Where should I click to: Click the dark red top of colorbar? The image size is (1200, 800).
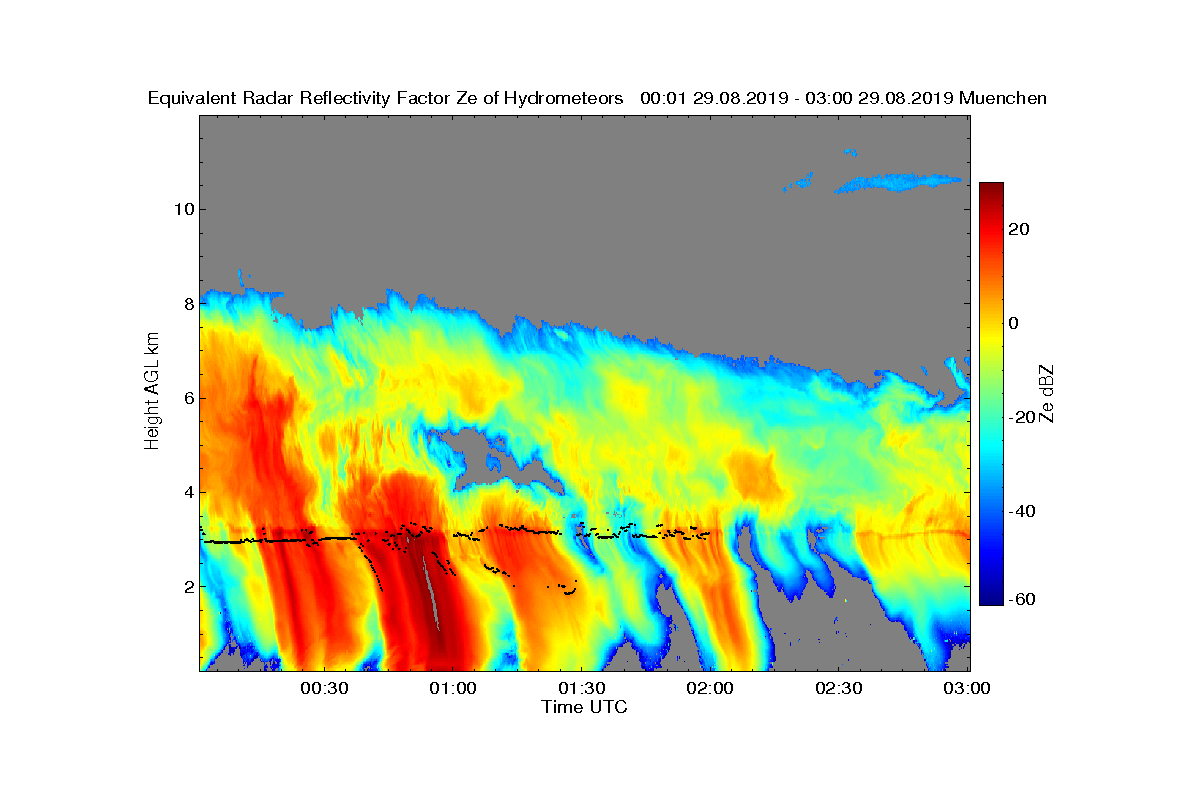(991, 190)
